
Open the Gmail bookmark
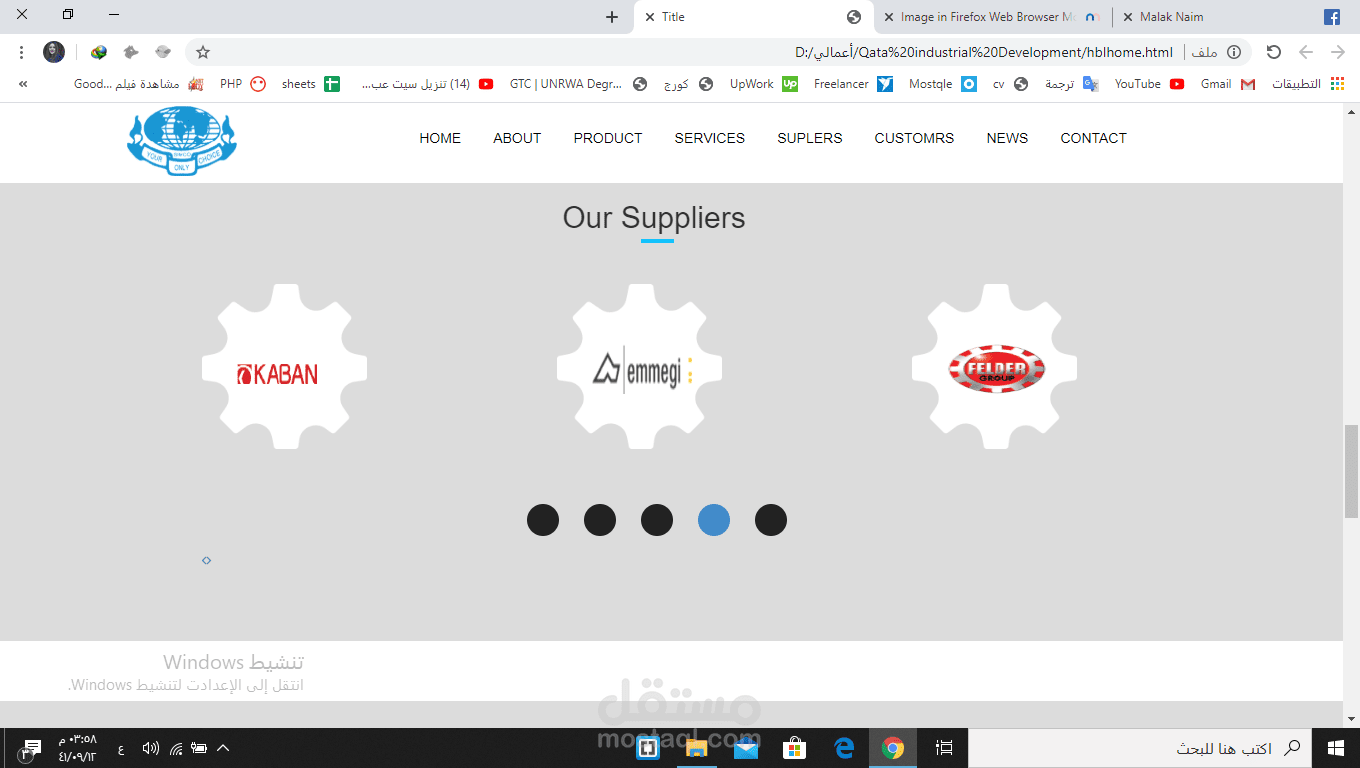click(x=1228, y=84)
